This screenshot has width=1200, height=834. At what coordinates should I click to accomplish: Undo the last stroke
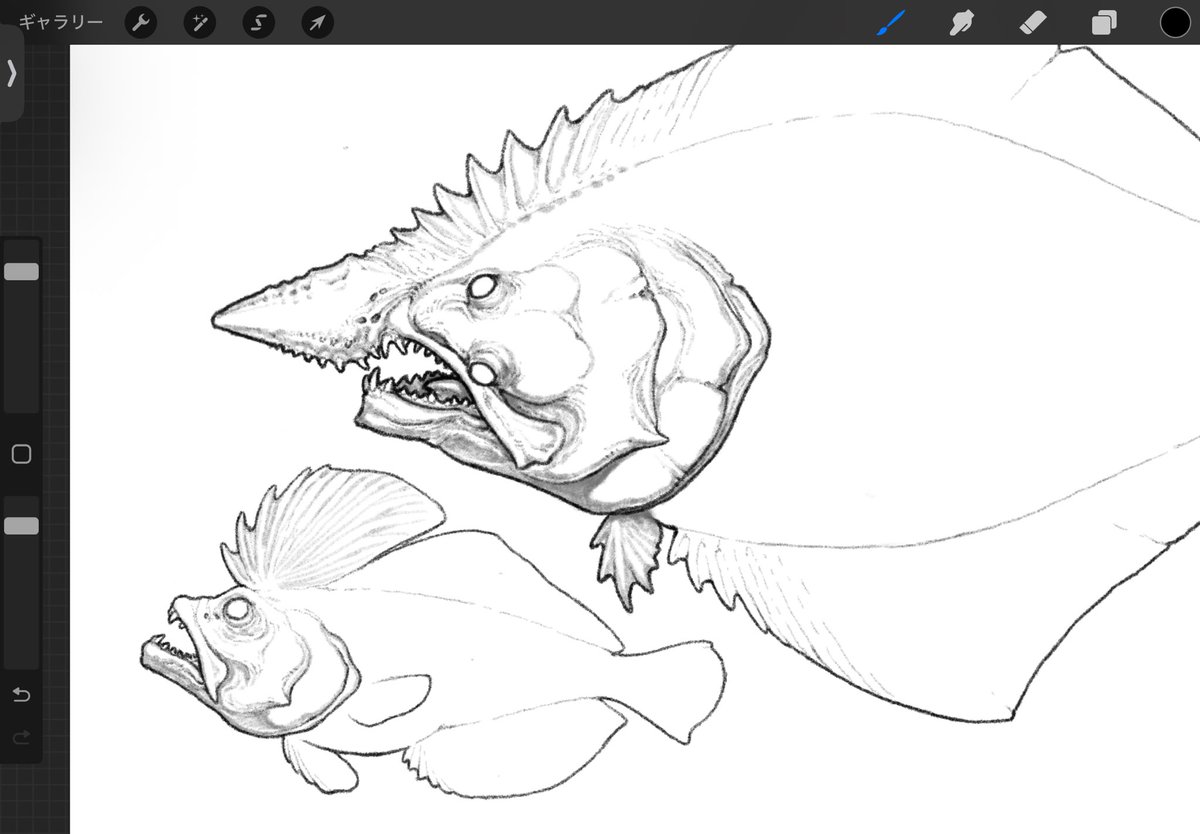pos(21,694)
